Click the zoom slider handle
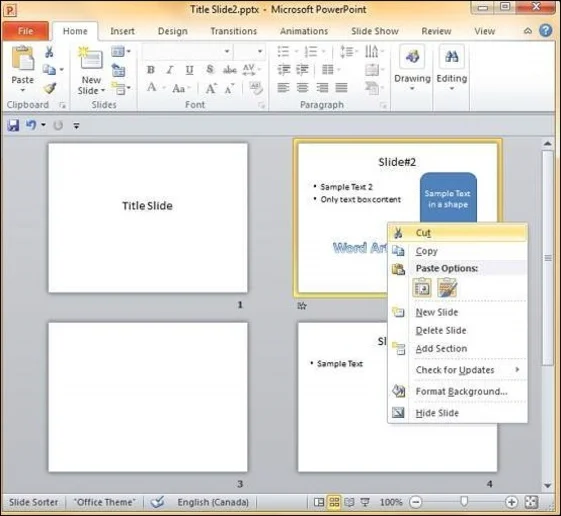Screen dimensions: 561x516 [x=464, y=502]
